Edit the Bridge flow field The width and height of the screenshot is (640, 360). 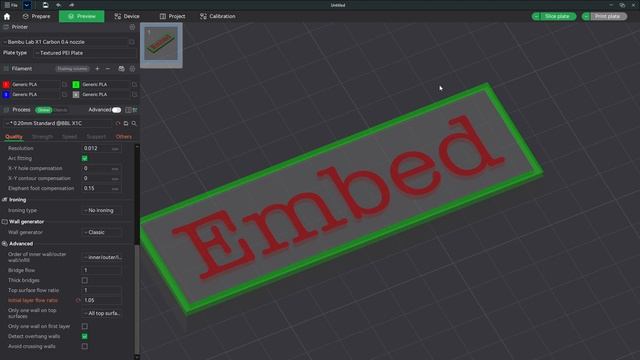[101, 270]
